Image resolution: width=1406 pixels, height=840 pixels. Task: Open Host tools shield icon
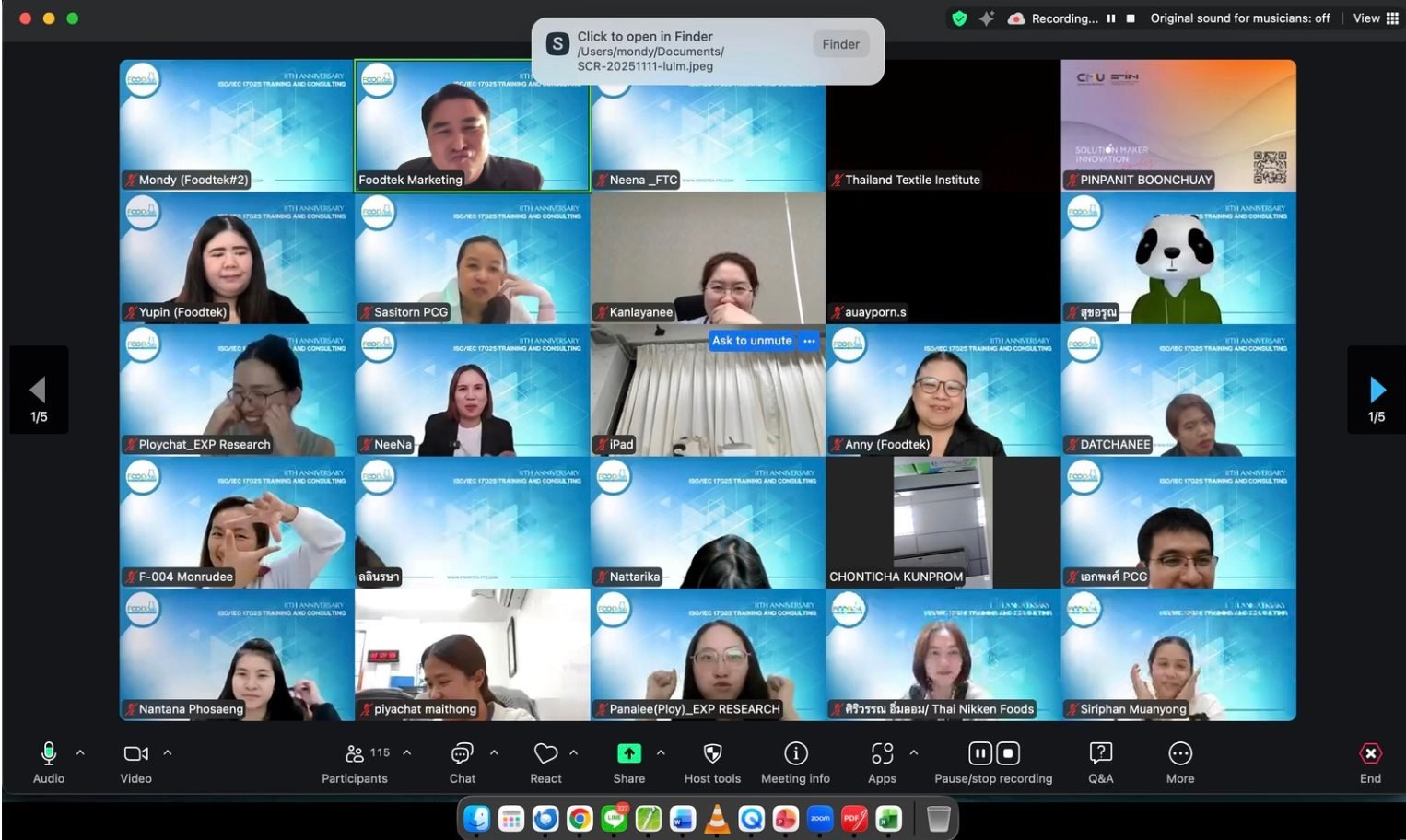(x=712, y=754)
